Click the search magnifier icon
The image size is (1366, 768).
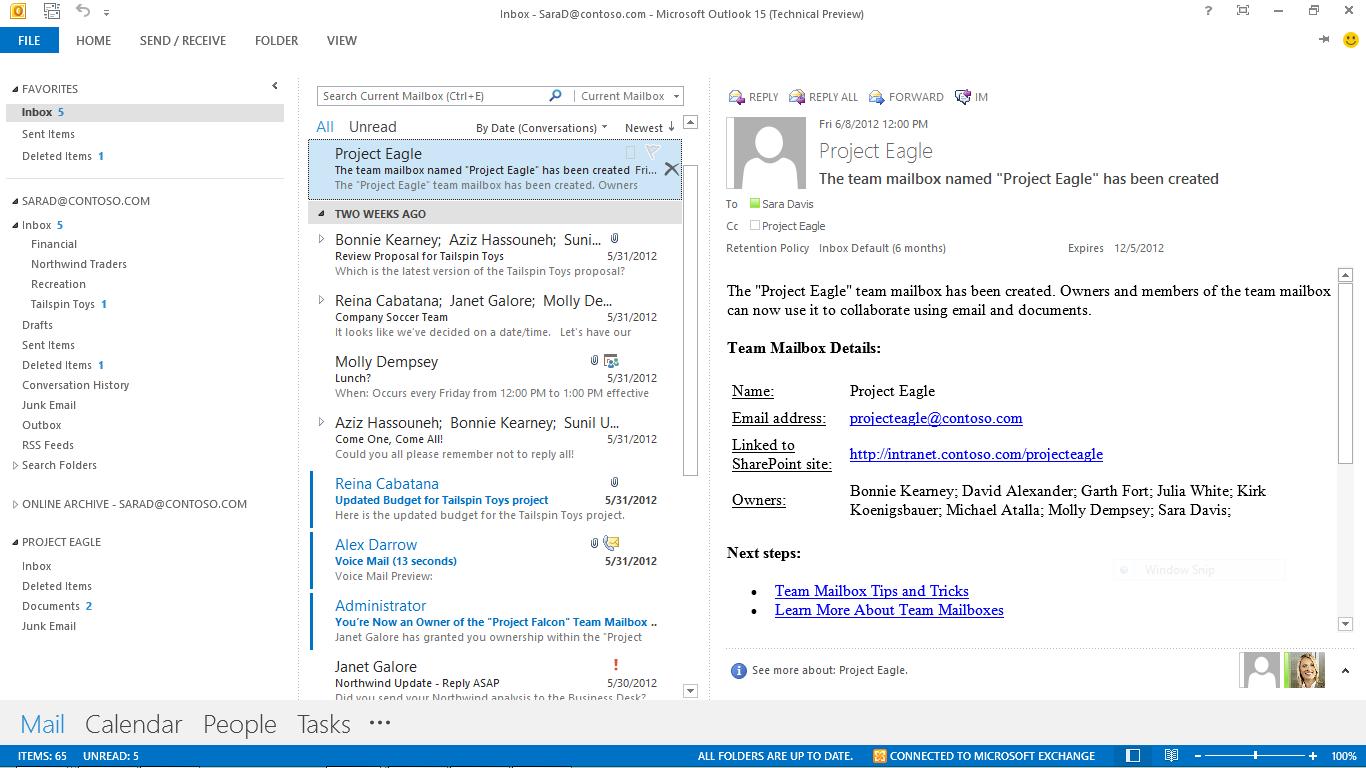pyautogui.click(x=556, y=96)
